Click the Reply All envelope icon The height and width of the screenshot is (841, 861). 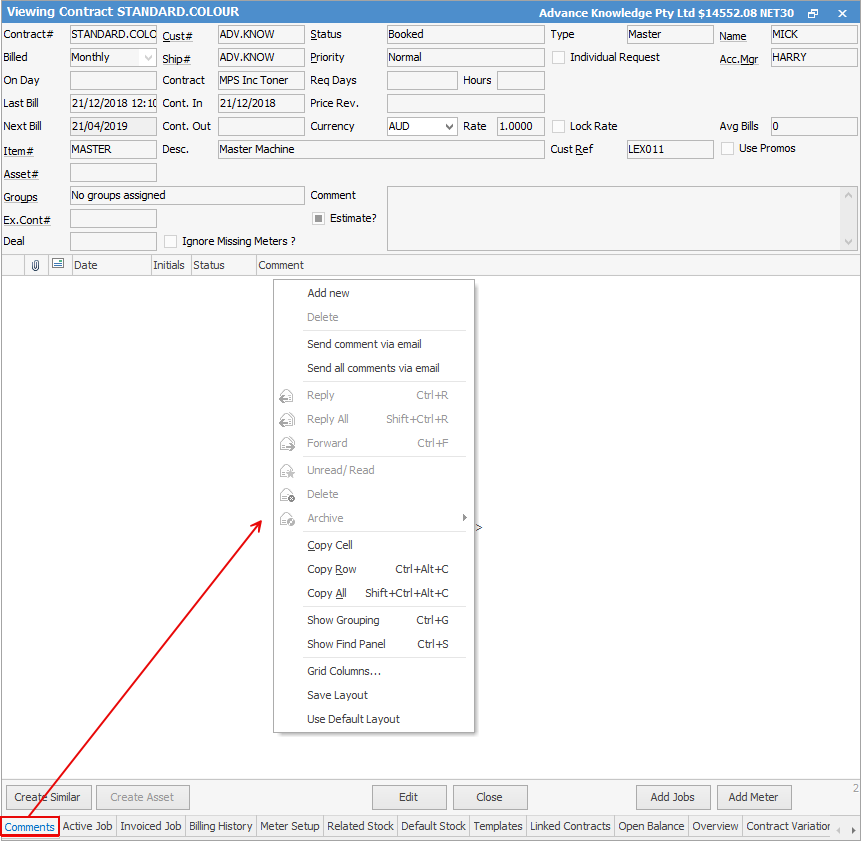tap(287, 420)
